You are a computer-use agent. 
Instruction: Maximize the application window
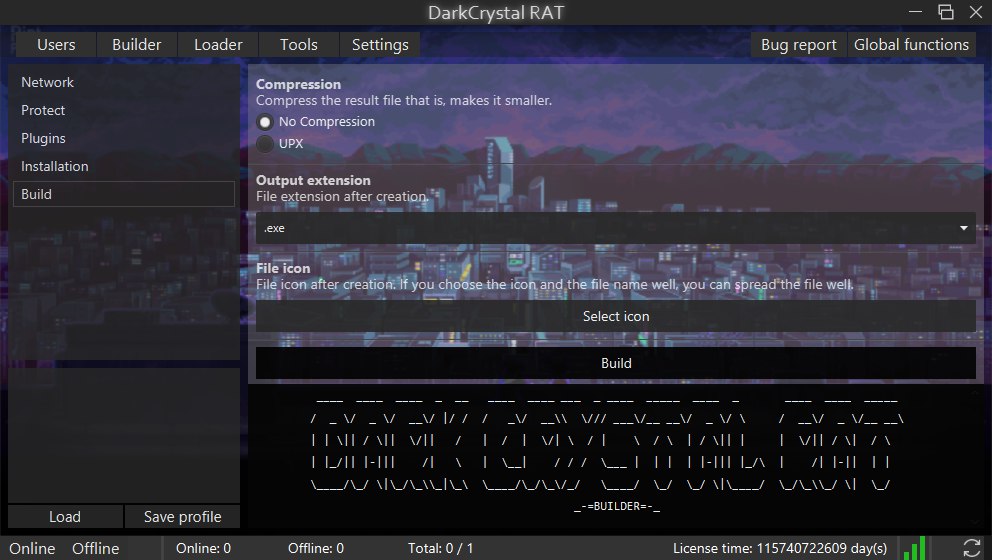point(946,11)
